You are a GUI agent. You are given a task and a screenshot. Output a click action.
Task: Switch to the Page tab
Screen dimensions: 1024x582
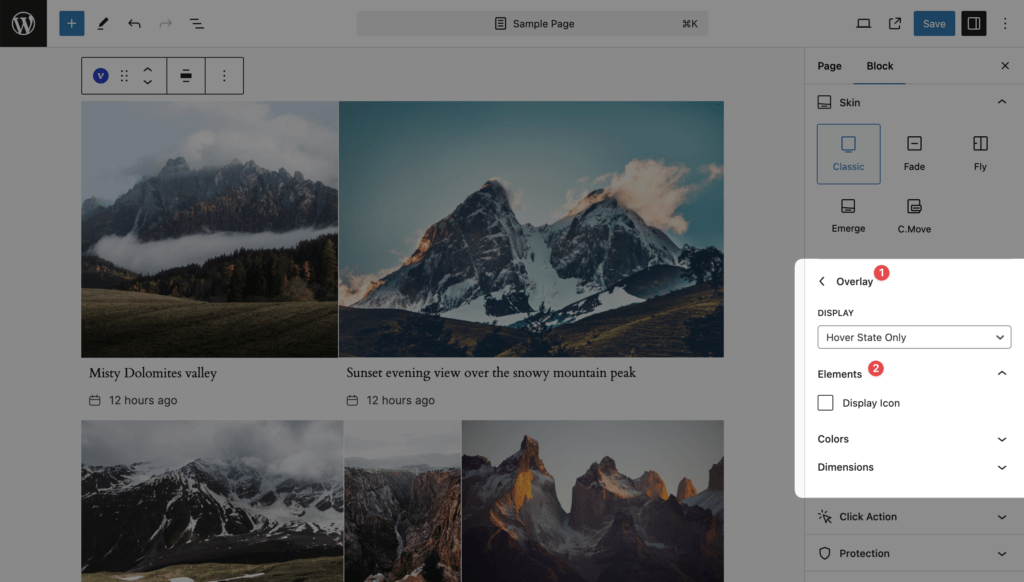[x=829, y=66]
